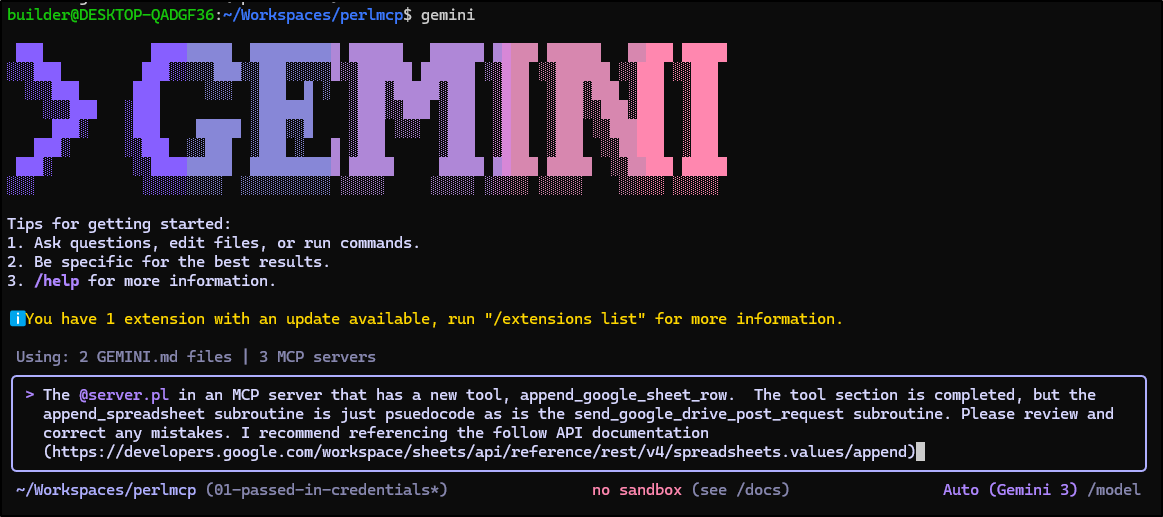This screenshot has width=1163, height=517.
Task: Click the 2 GEMINI.md files indicator
Action: click(155, 357)
